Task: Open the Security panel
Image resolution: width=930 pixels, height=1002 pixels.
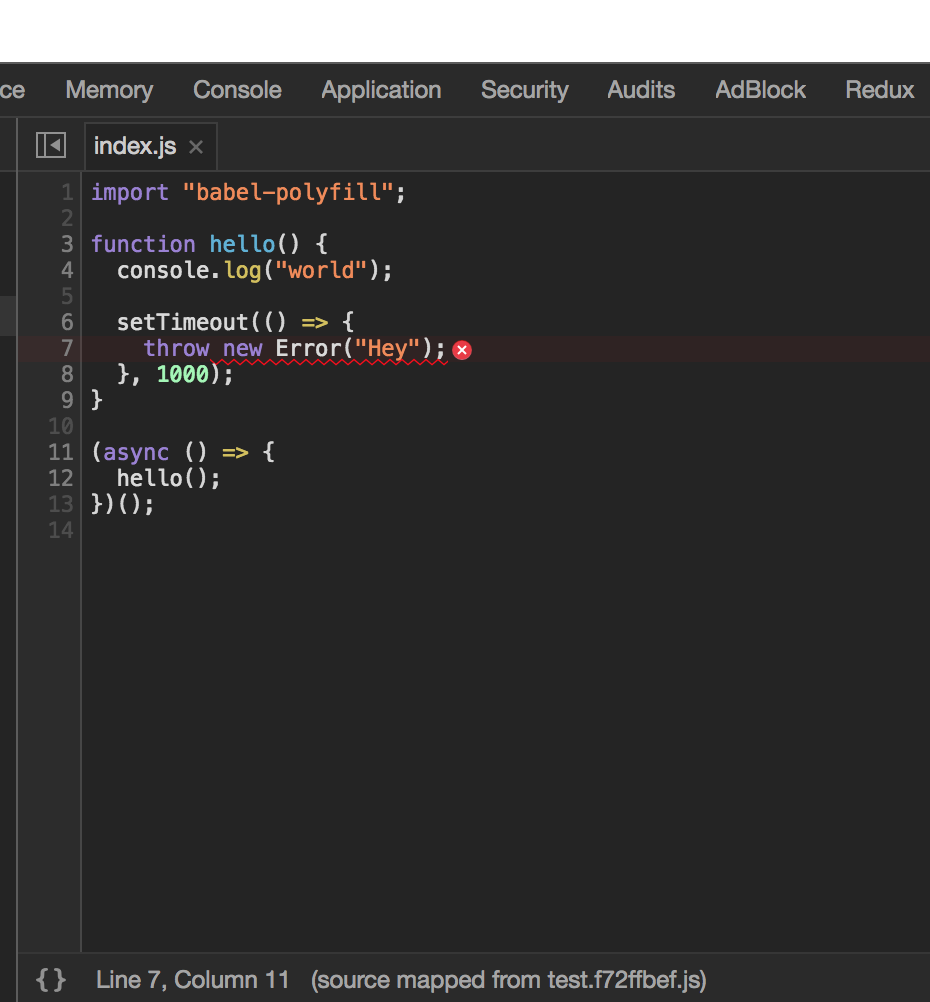Action: tap(524, 90)
